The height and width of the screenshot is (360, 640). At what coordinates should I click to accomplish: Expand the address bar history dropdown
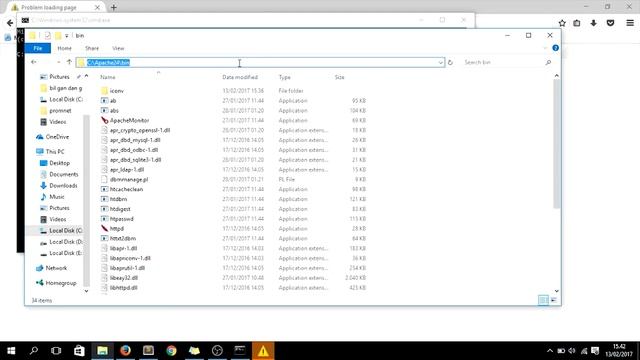click(x=440, y=62)
